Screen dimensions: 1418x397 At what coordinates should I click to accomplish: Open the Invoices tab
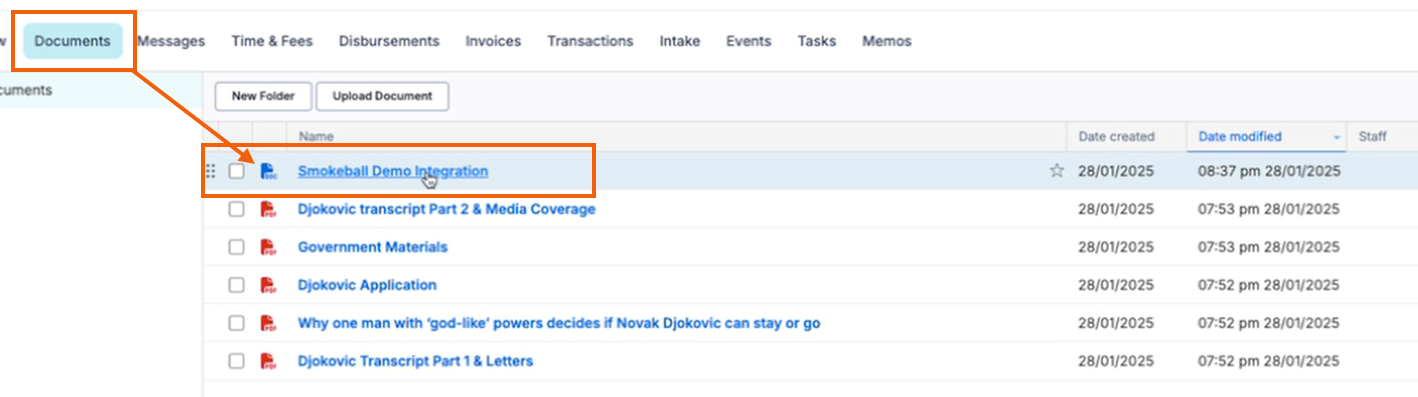(x=493, y=41)
